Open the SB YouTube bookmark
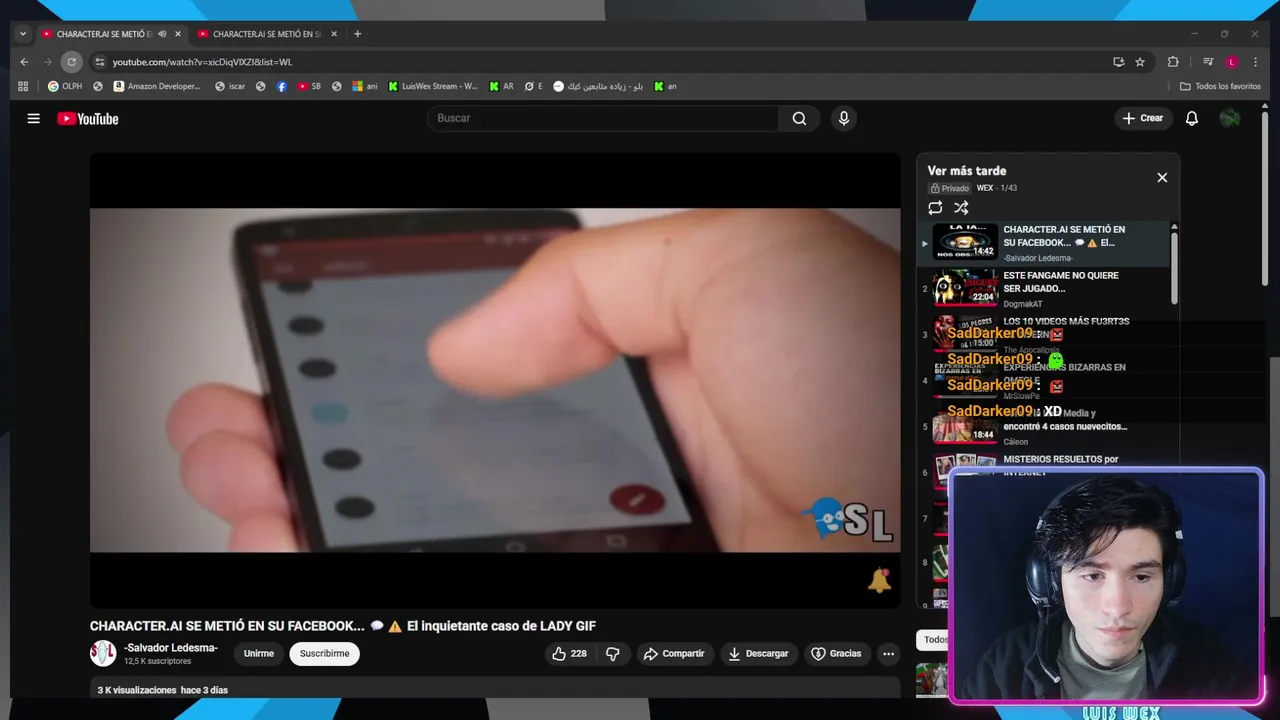The image size is (1280, 720). coord(309,86)
